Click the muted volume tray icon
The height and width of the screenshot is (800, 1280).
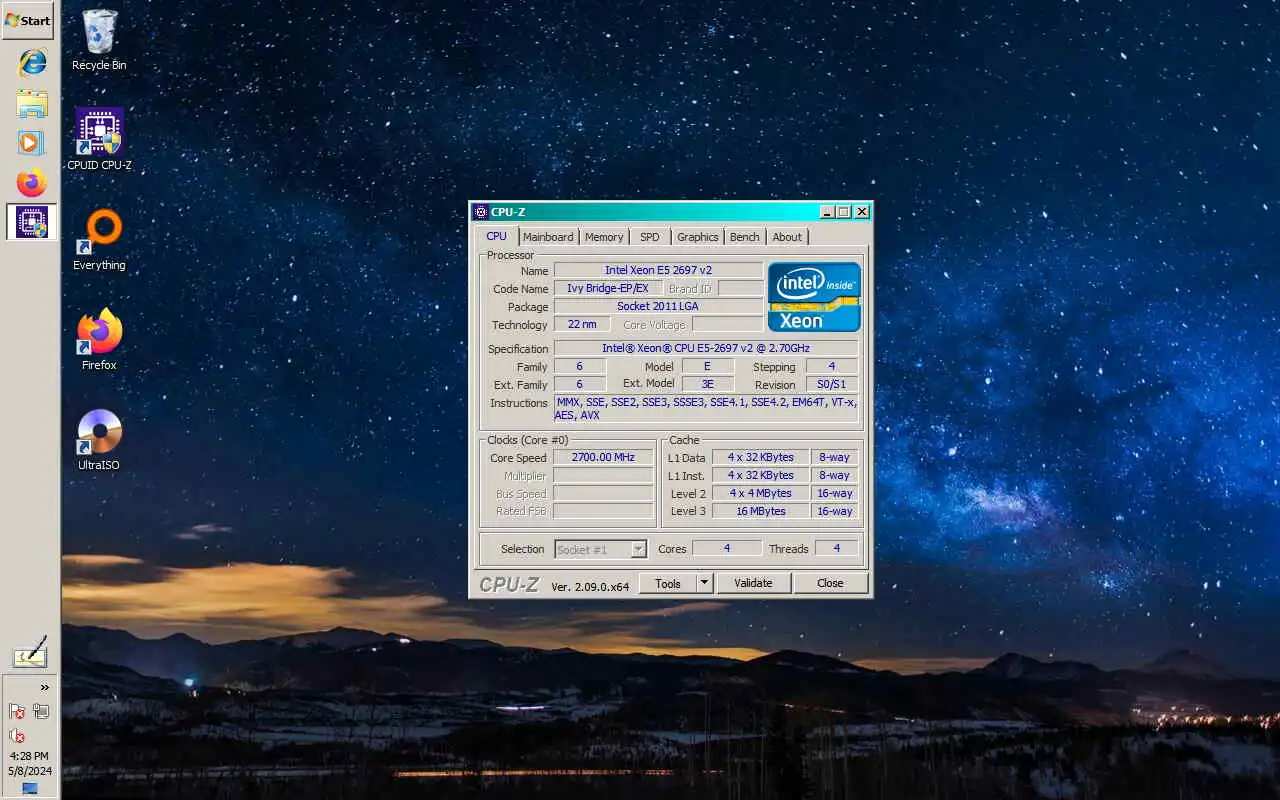pos(17,736)
